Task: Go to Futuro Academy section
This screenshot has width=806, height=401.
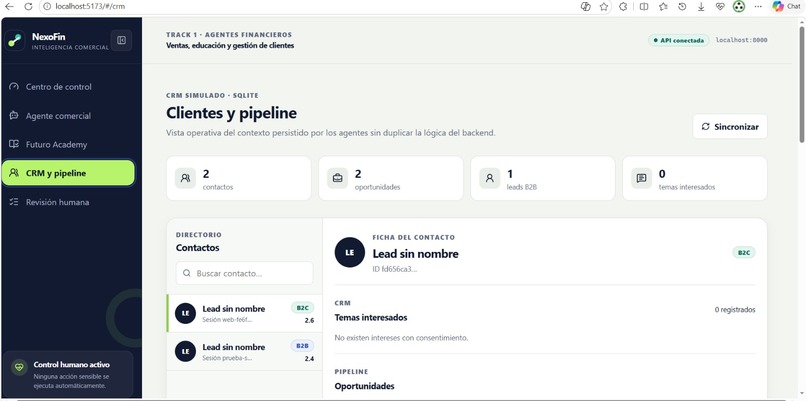Action: pos(68,144)
